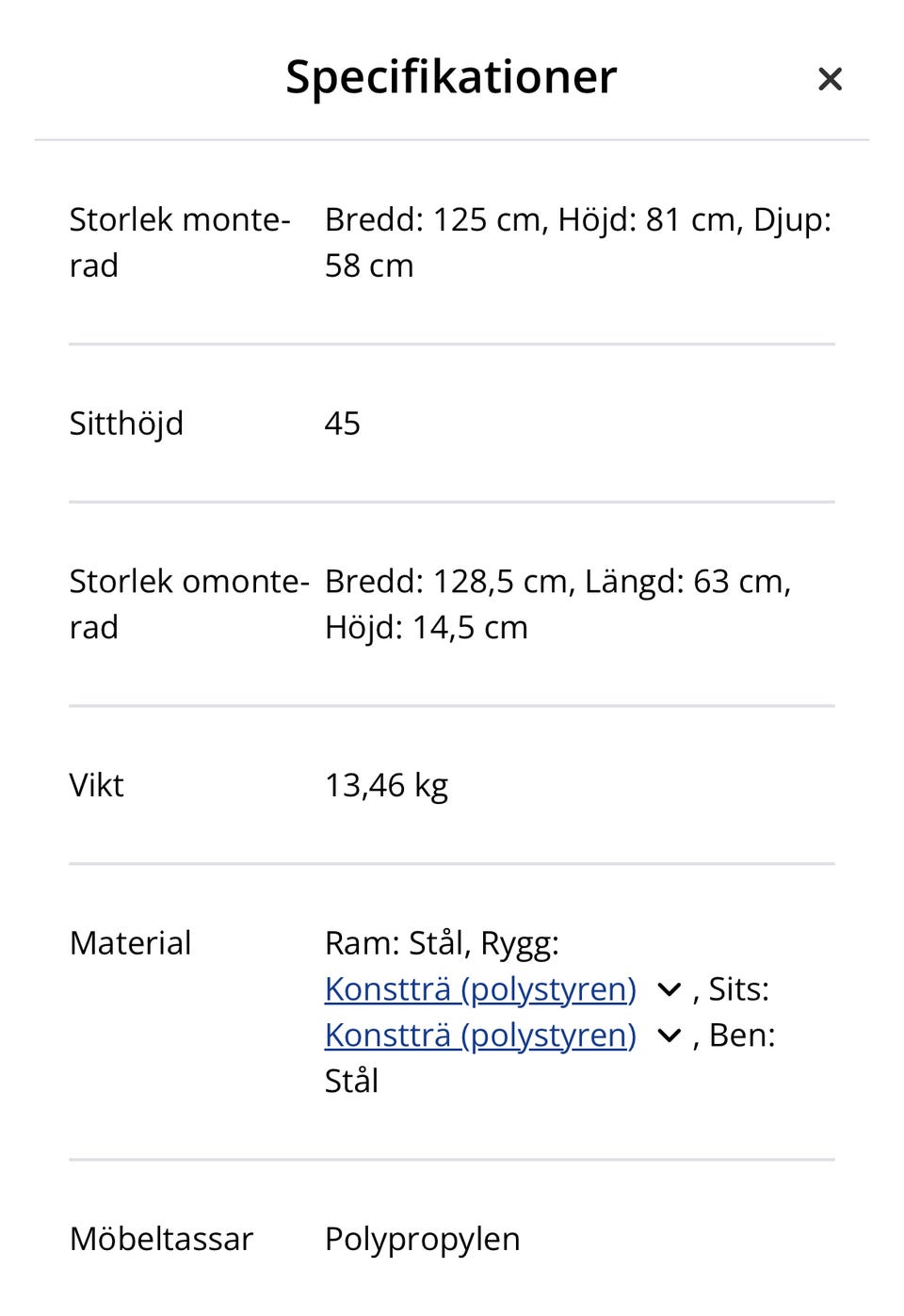Select the Sitthöjd label
This screenshot has width=904, height=1316.
coord(126,424)
